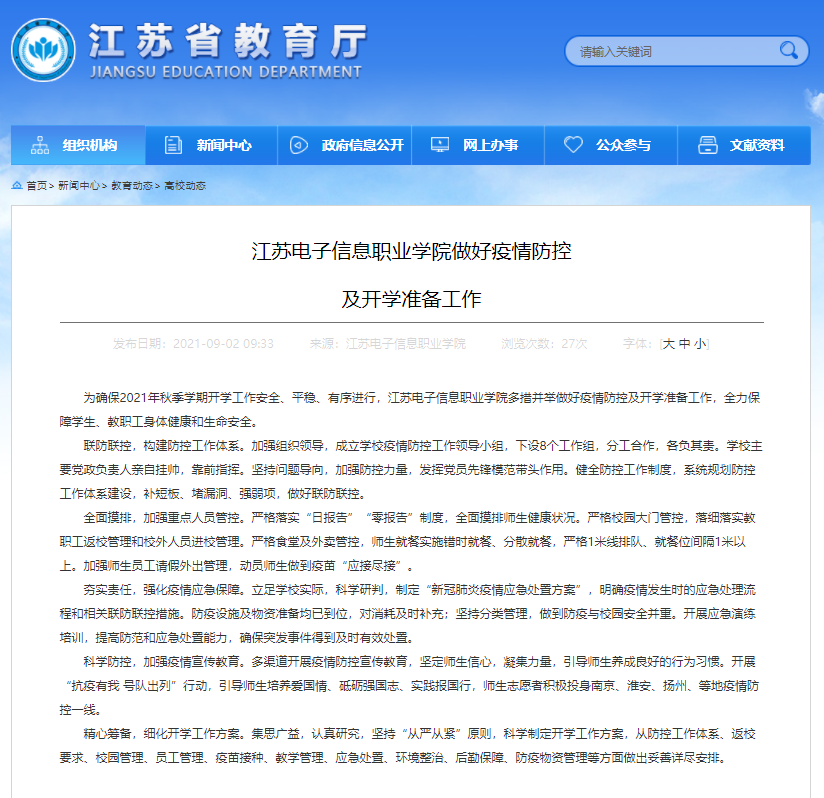Screen dimensions: 824x798
Task: Click paragraph starting 科学防控，加强疫情宣传教育
Action: pyautogui.click(x=409, y=686)
